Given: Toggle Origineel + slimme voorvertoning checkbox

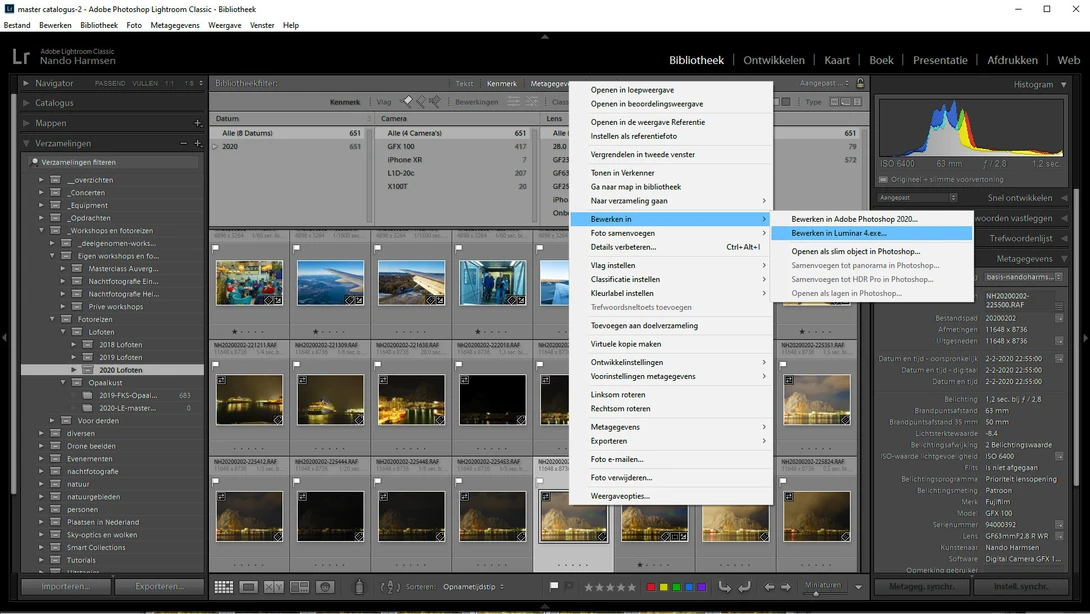Looking at the screenshot, I should pos(884,179).
